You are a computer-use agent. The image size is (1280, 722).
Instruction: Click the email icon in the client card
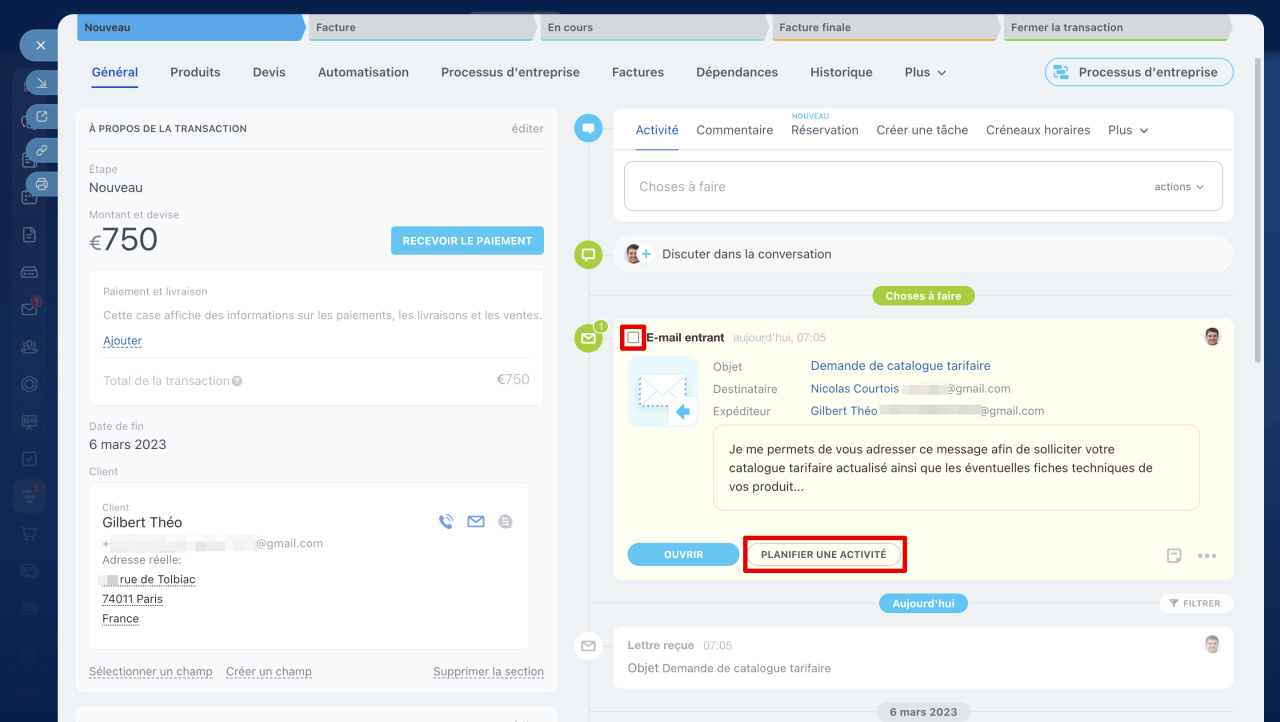coord(476,521)
